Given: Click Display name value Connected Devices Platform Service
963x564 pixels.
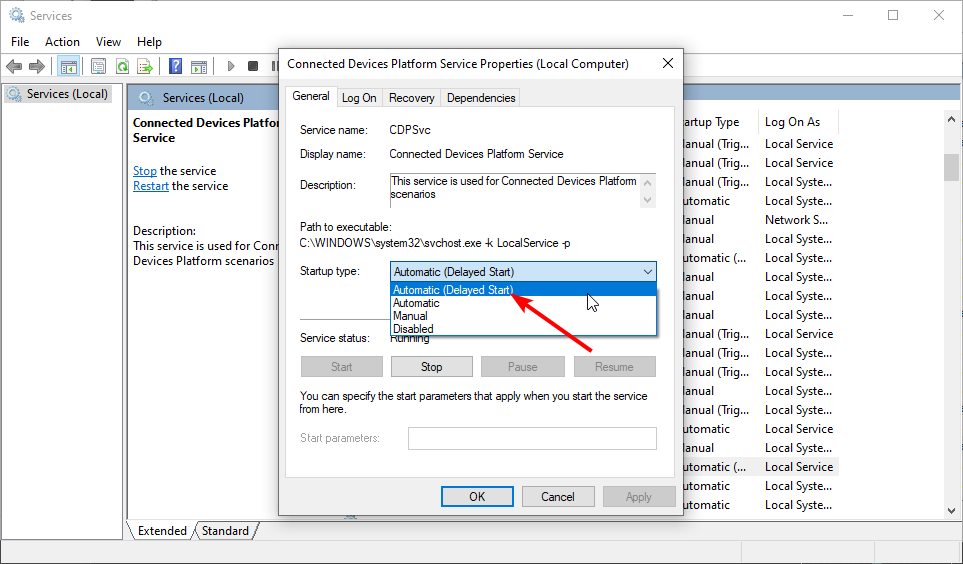Looking at the screenshot, I should pos(476,154).
